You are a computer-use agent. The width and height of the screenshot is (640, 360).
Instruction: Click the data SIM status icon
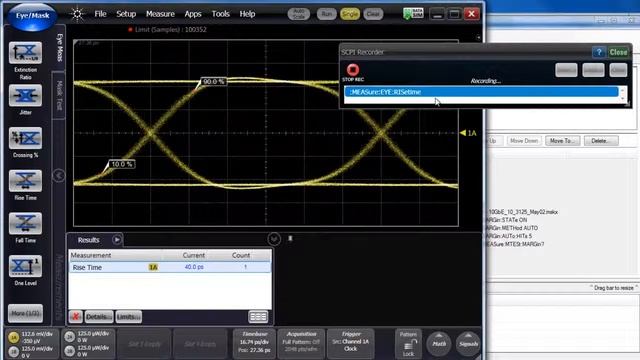(x=413, y=14)
